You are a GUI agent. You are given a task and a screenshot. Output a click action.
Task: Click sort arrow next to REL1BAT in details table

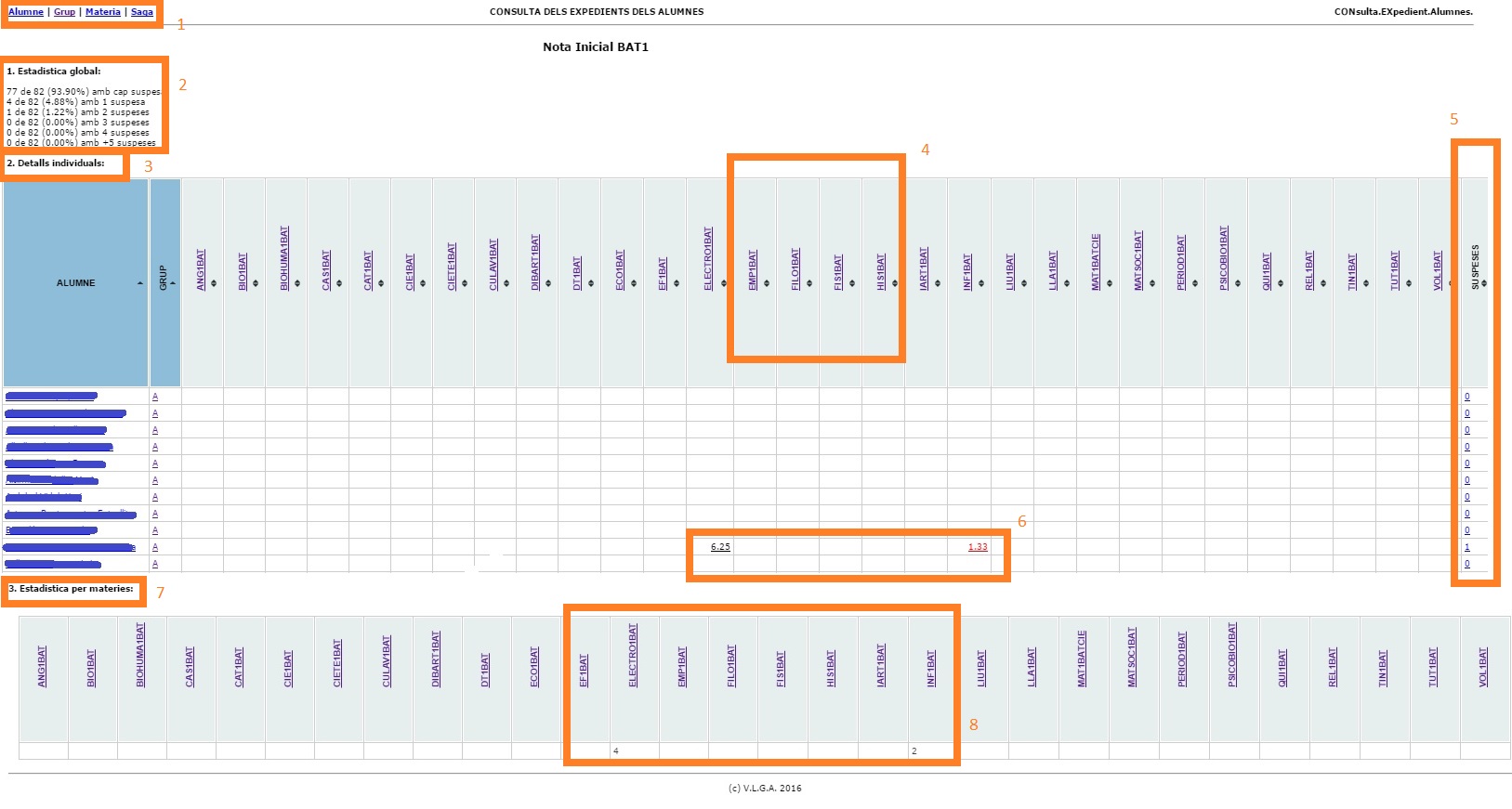1323,283
